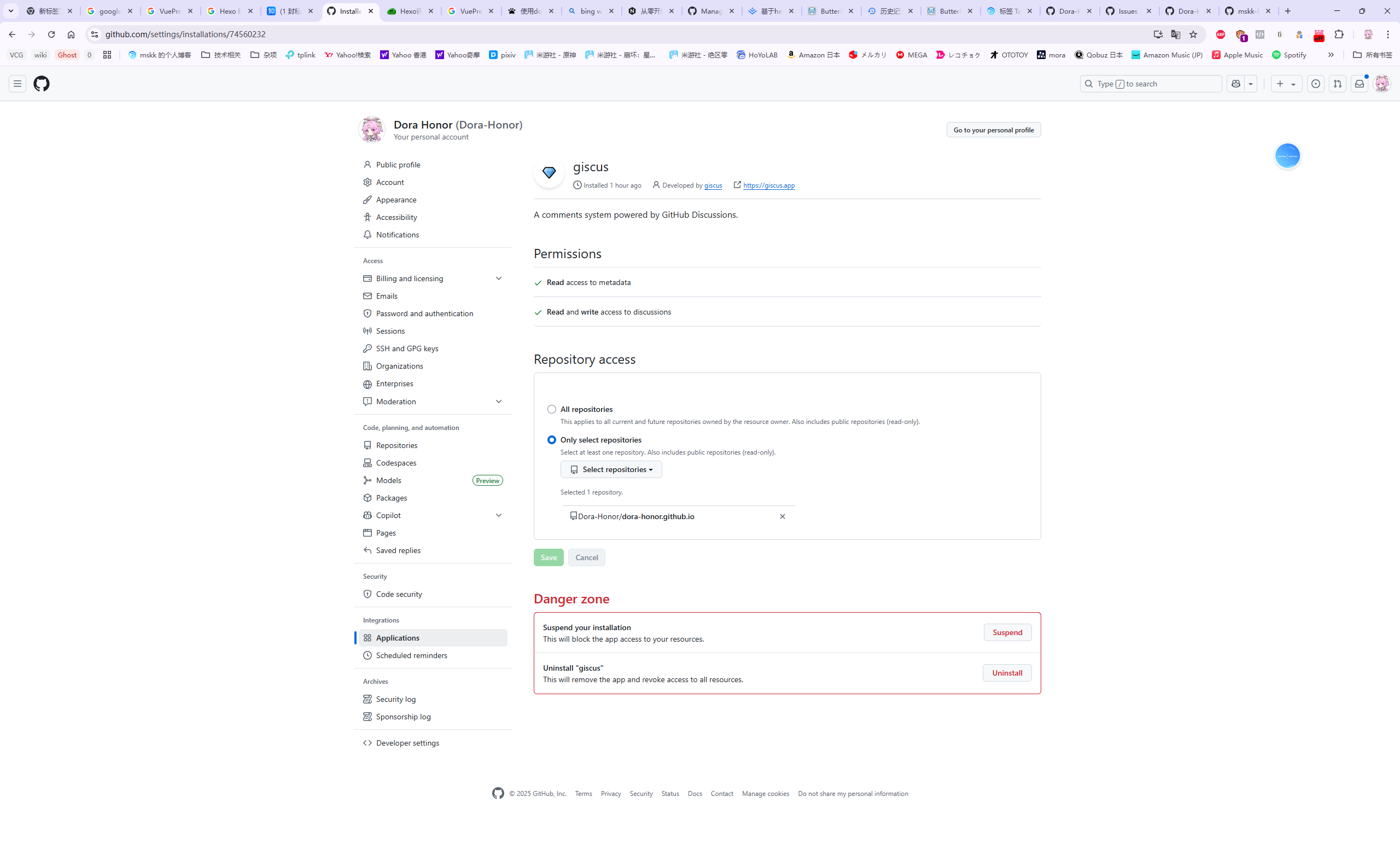Expand the Billing and licensing section
The image size is (1400, 849).
(498, 278)
